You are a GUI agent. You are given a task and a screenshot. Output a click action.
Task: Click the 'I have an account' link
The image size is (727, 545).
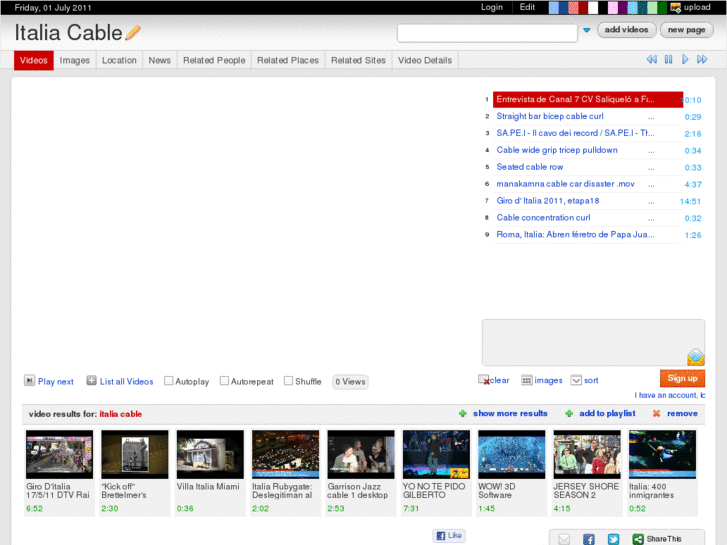[x=670, y=395]
